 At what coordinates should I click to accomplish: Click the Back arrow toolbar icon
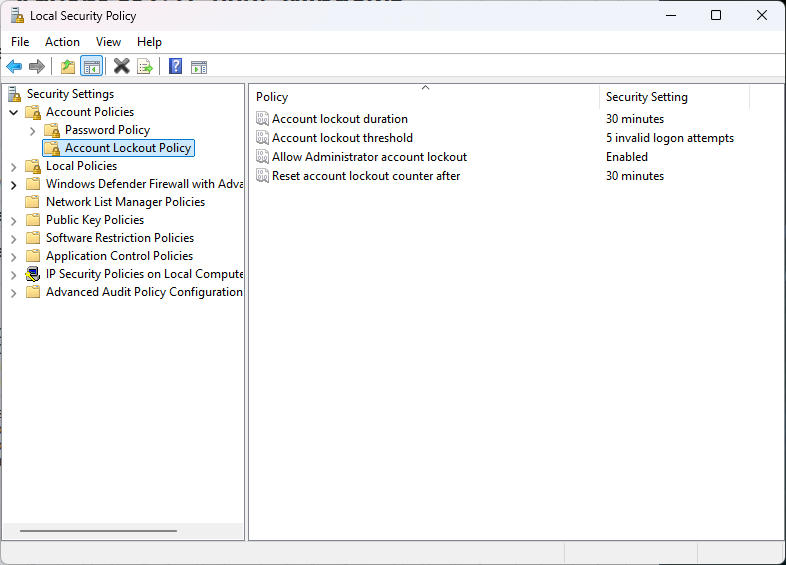[14, 67]
